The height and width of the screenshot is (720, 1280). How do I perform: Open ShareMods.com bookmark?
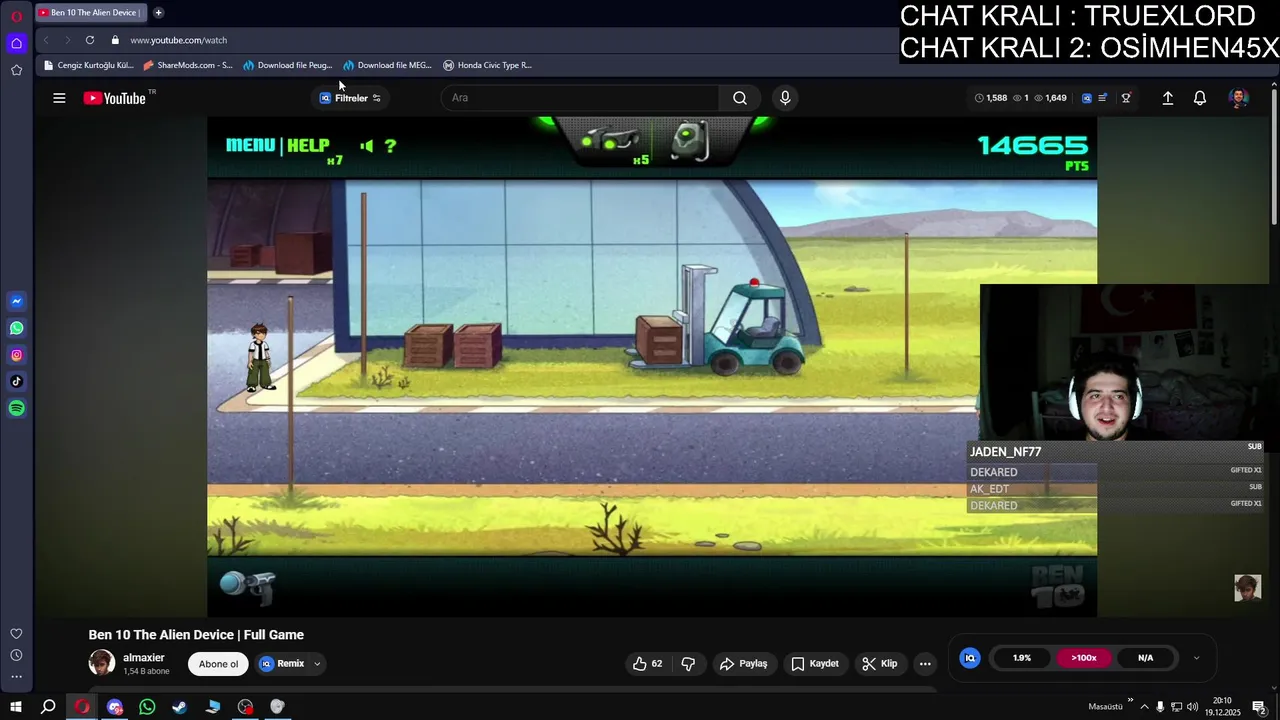pos(187,65)
